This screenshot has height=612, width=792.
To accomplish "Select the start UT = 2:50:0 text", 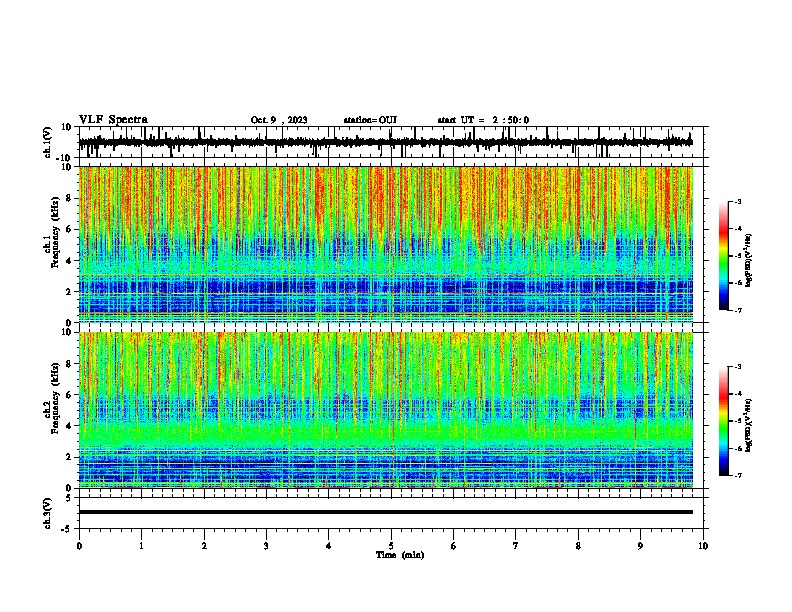I will tap(483, 120).
